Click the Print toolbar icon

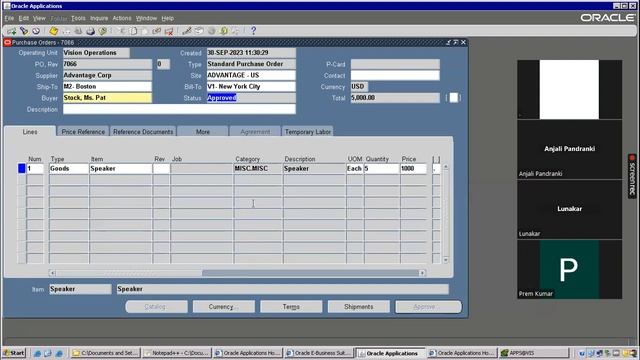(90, 31)
